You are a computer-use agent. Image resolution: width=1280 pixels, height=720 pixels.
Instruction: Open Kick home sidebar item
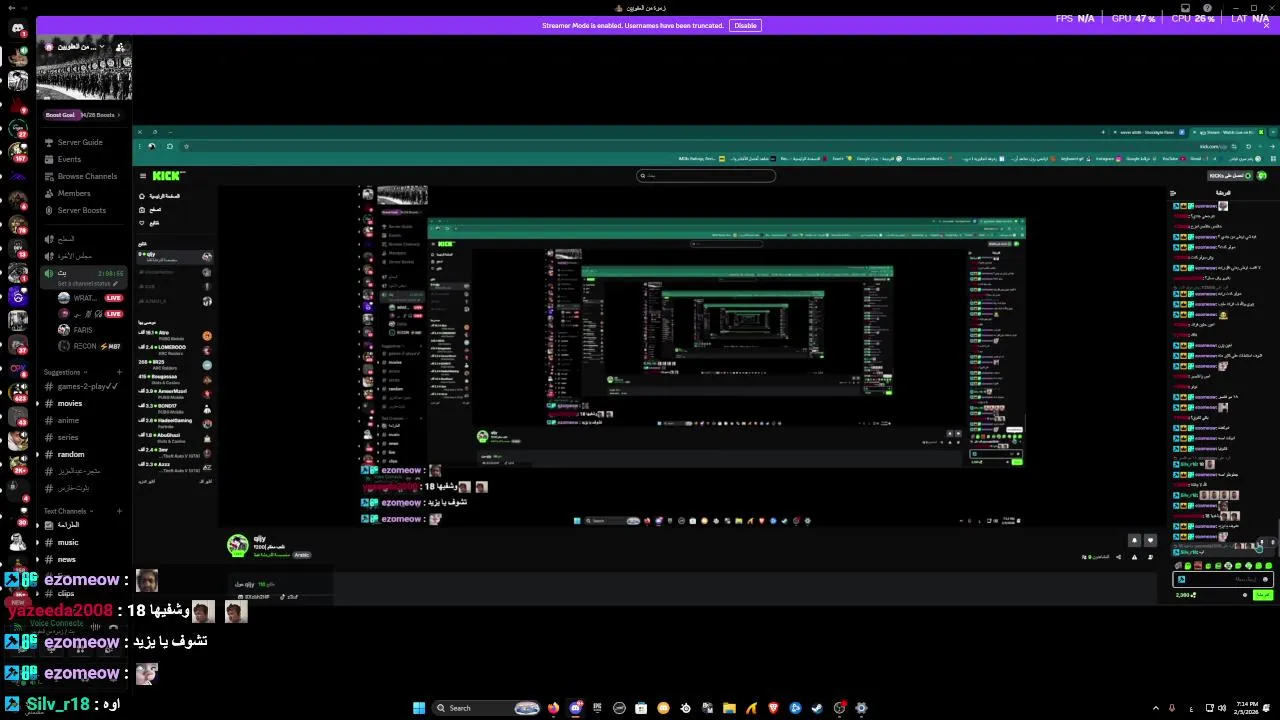pyautogui.click(x=162, y=196)
